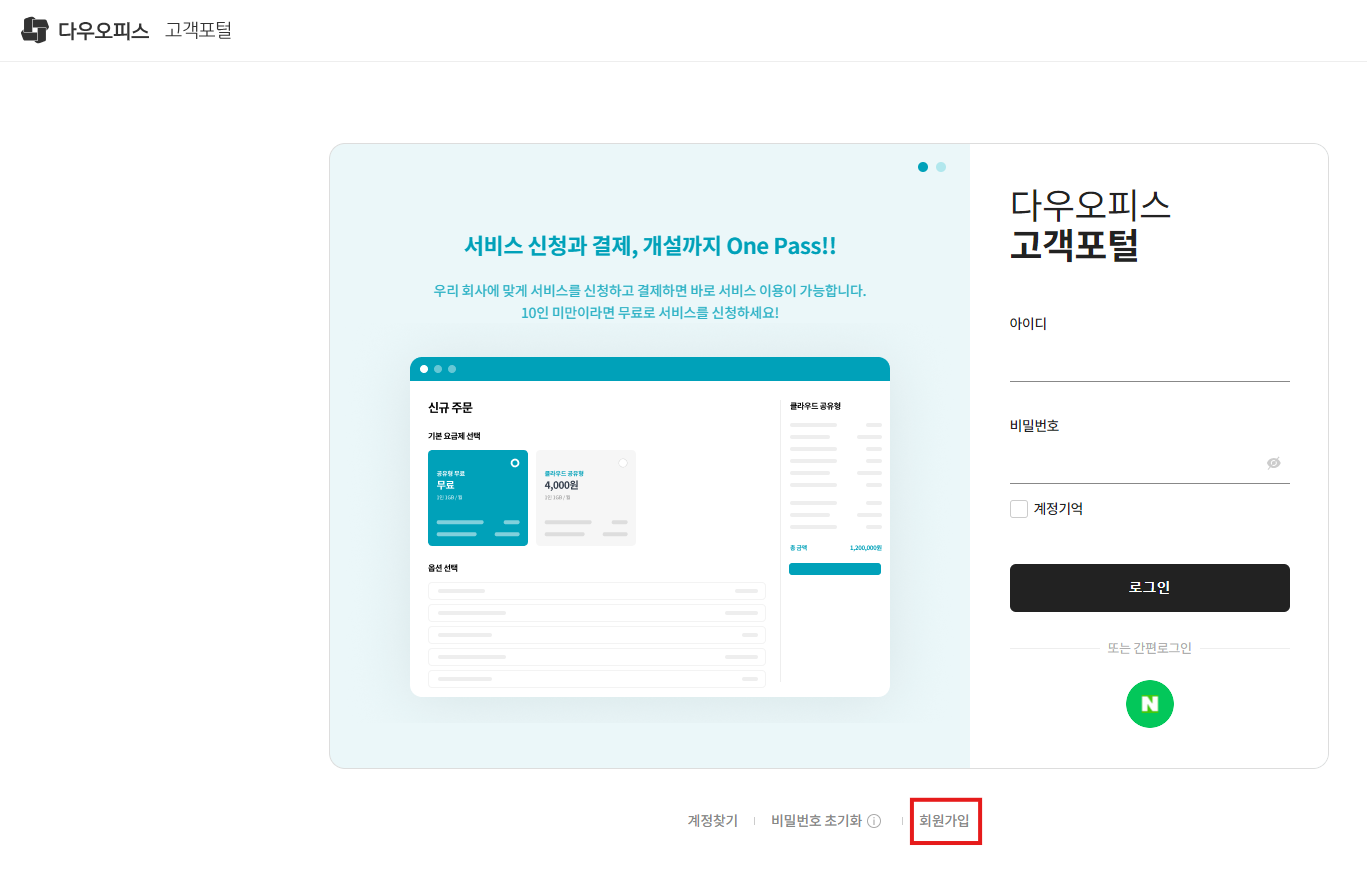Screen dimensions: 1367x873
Task: Click the info icon beside 비밀번호 초기화
Action: (874, 821)
